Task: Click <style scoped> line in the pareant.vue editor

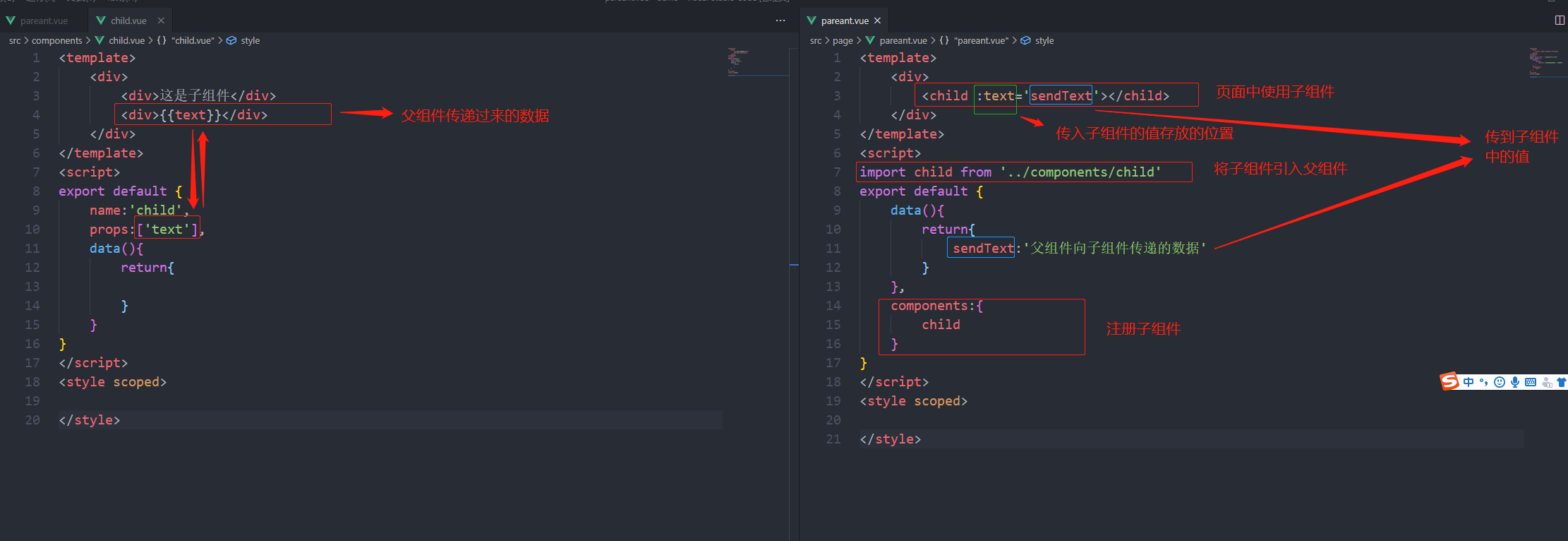Action: (x=913, y=400)
